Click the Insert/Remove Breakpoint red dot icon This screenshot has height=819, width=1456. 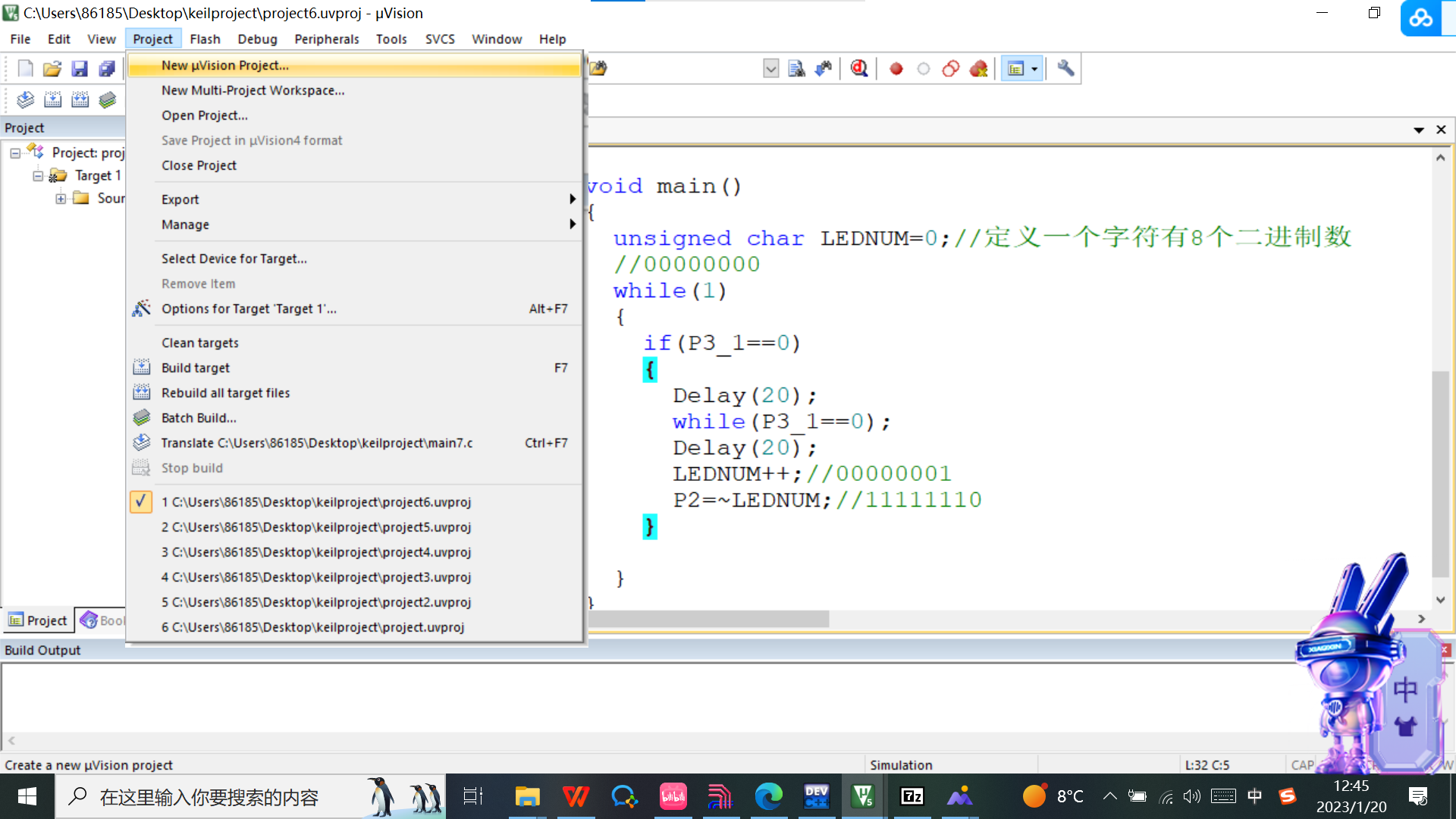pyautogui.click(x=896, y=69)
